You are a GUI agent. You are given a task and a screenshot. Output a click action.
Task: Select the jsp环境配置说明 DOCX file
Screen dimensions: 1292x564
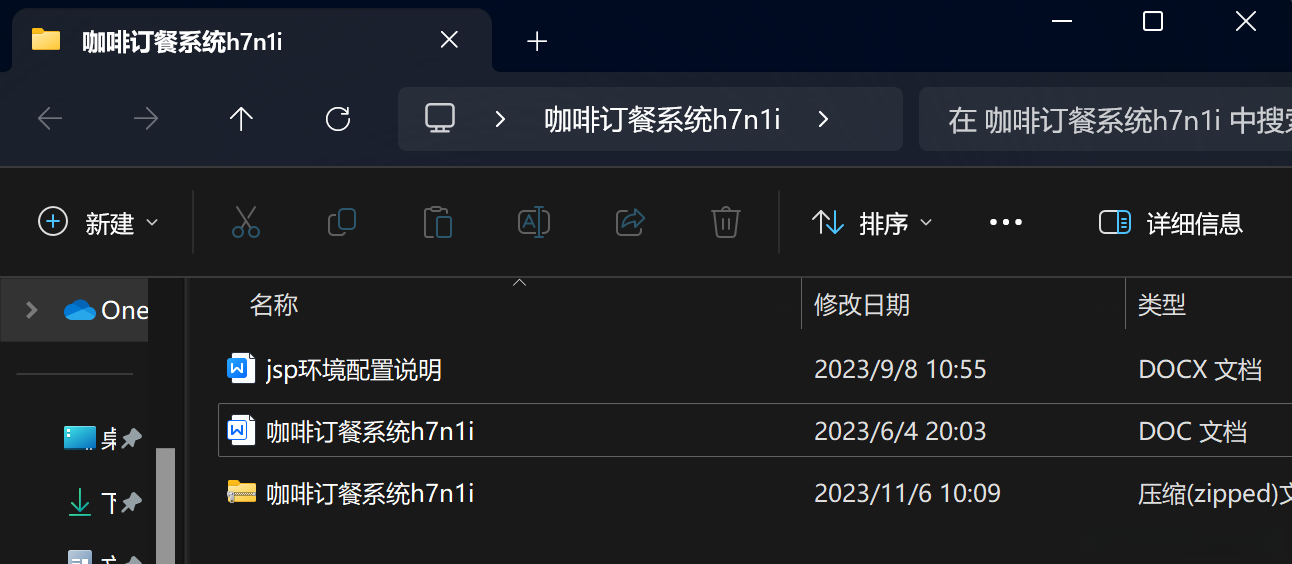pos(754,370)
